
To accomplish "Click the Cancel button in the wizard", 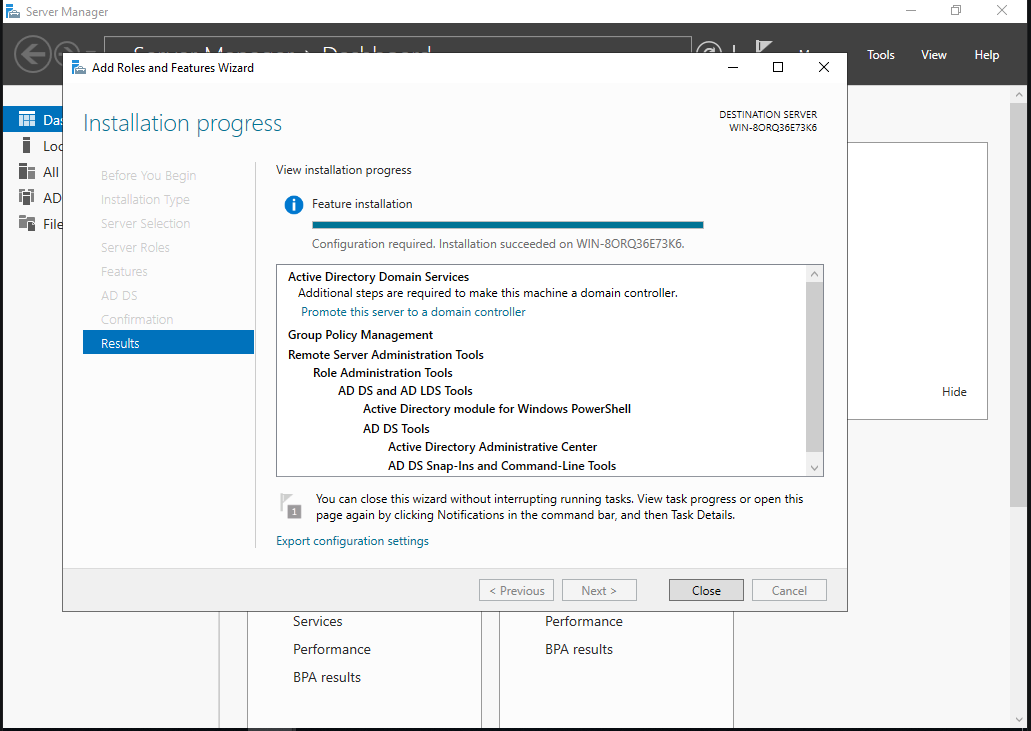I will [x=789, y=590].
